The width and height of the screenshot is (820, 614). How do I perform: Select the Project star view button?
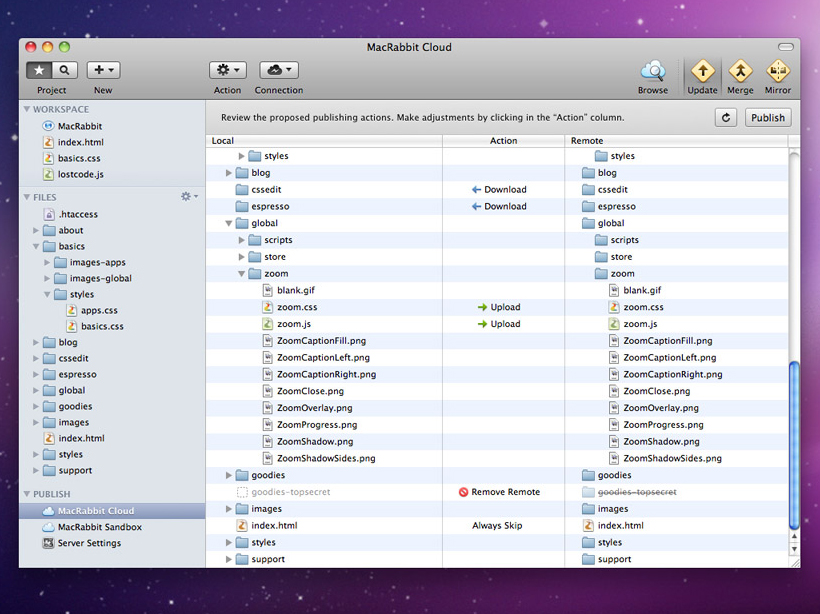pos(39,70)
